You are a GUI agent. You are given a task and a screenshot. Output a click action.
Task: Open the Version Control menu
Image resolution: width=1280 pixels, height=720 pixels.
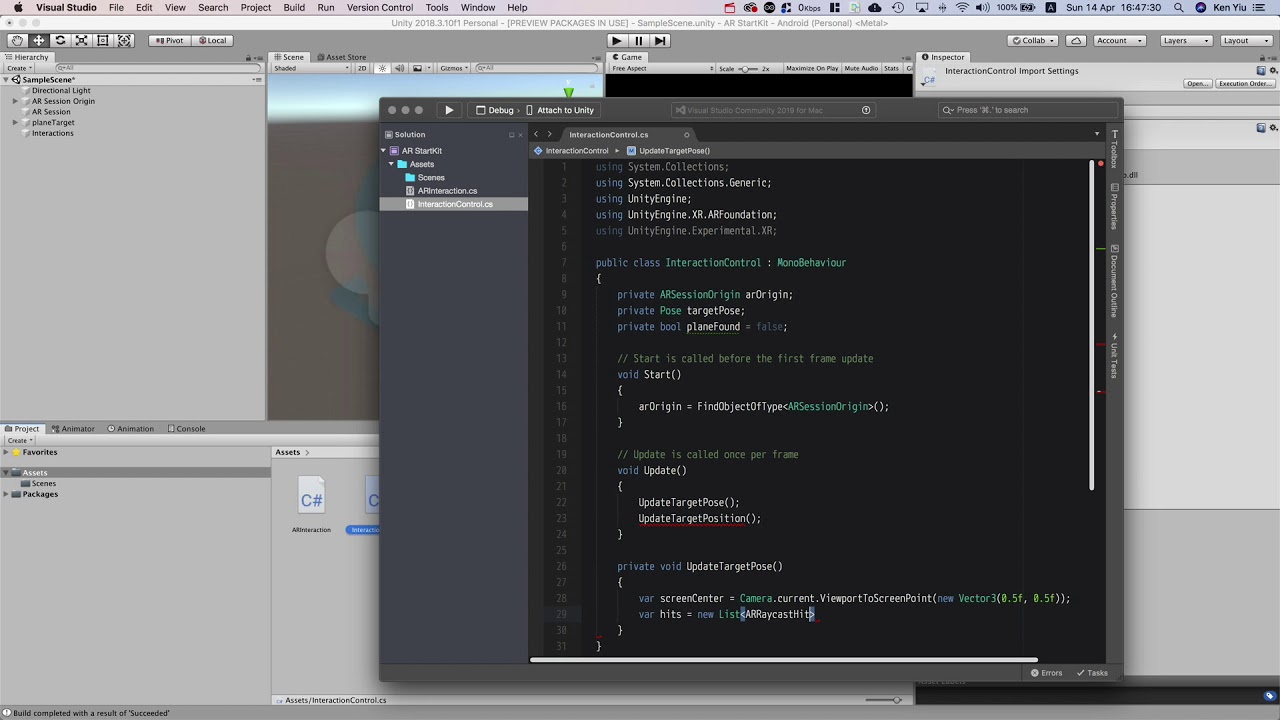[380, 7]
